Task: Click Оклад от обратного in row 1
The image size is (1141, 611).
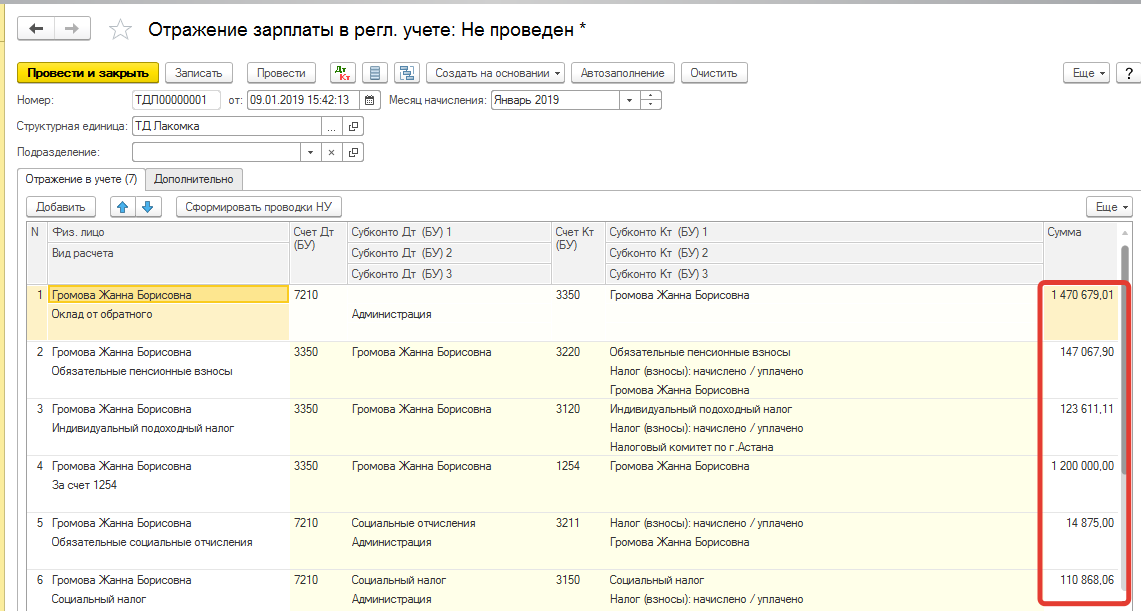Action: pos(101,314)
